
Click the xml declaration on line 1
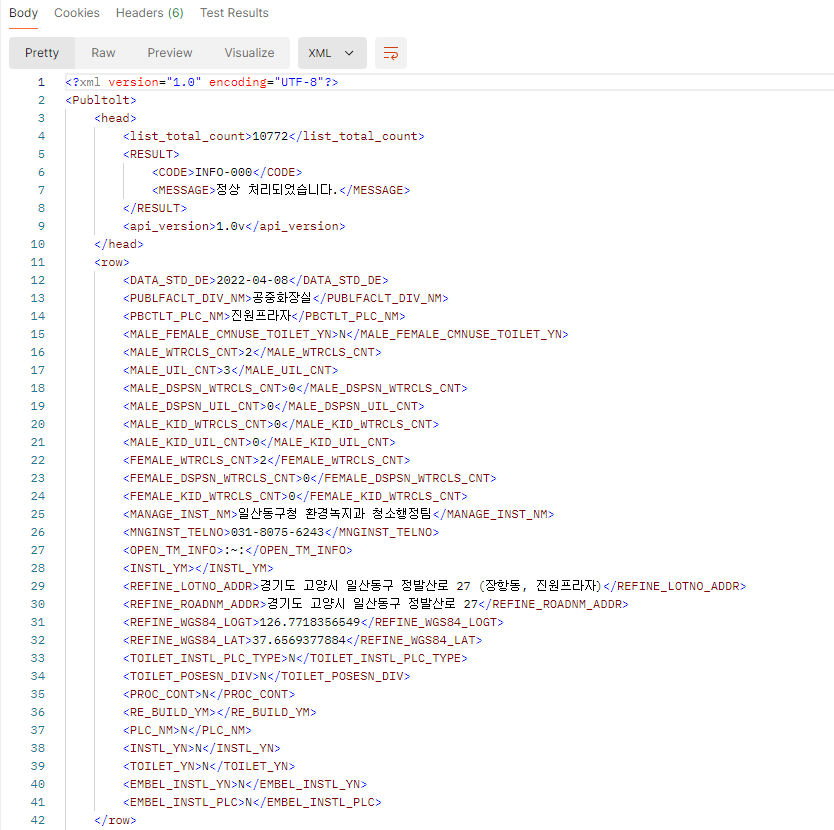click(202, 82)
